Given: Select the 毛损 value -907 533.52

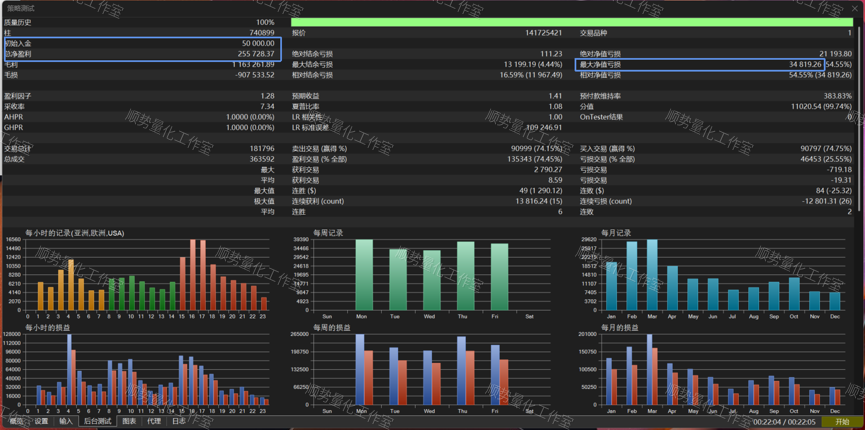Looking at the screenshot, I should (255, 75).
